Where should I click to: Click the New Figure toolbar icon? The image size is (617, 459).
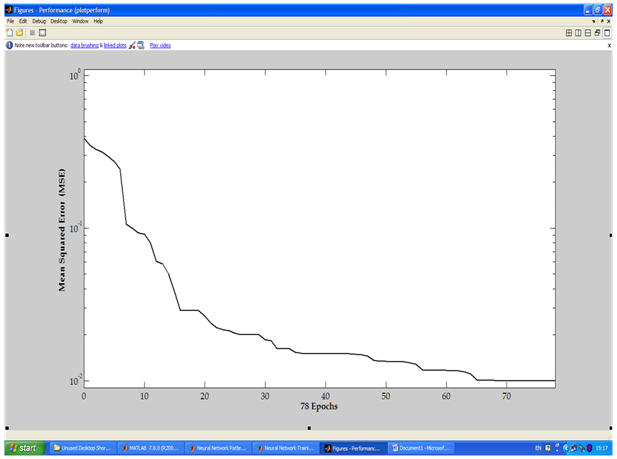[9, 32]
